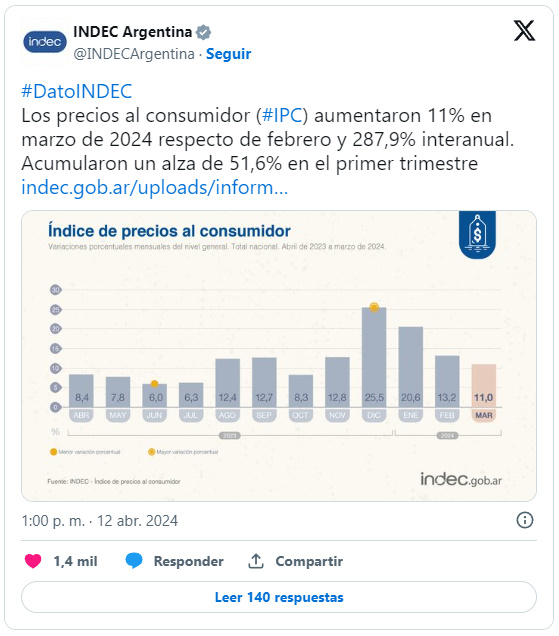
Task: Click Leer 140 respuestas button
Action: [279, 597]
